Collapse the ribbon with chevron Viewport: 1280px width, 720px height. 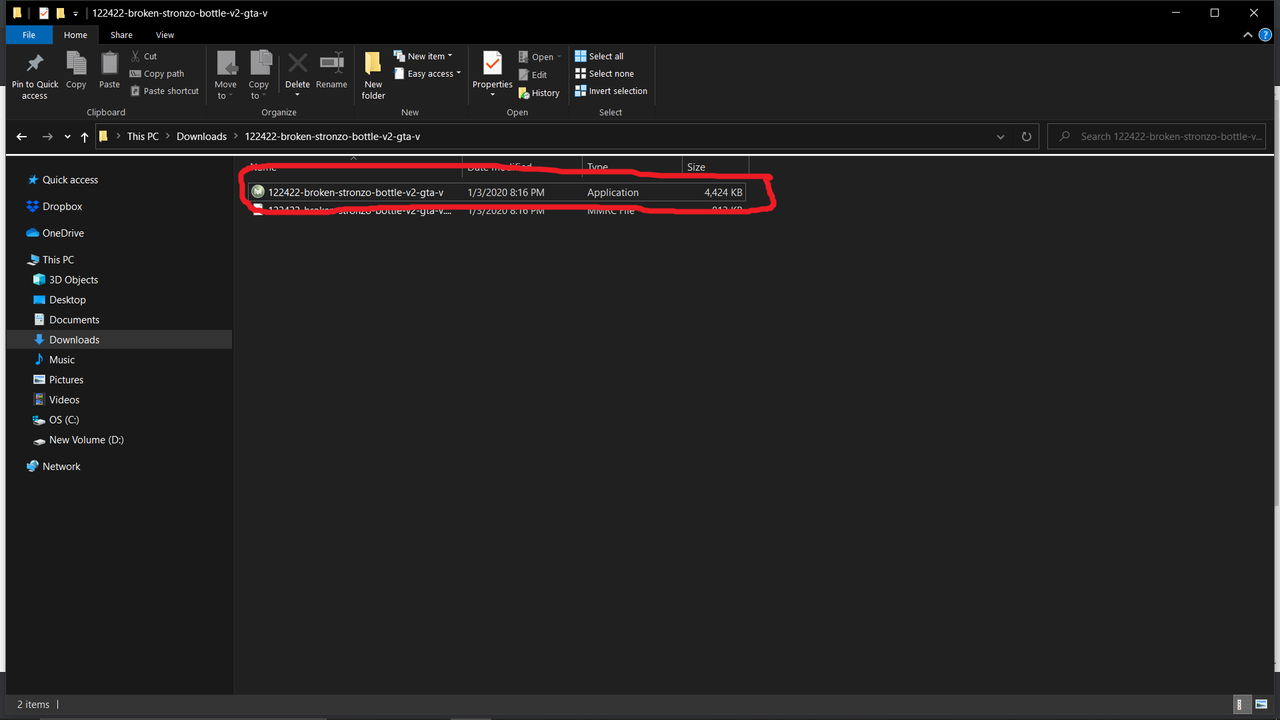point(1248,35)
